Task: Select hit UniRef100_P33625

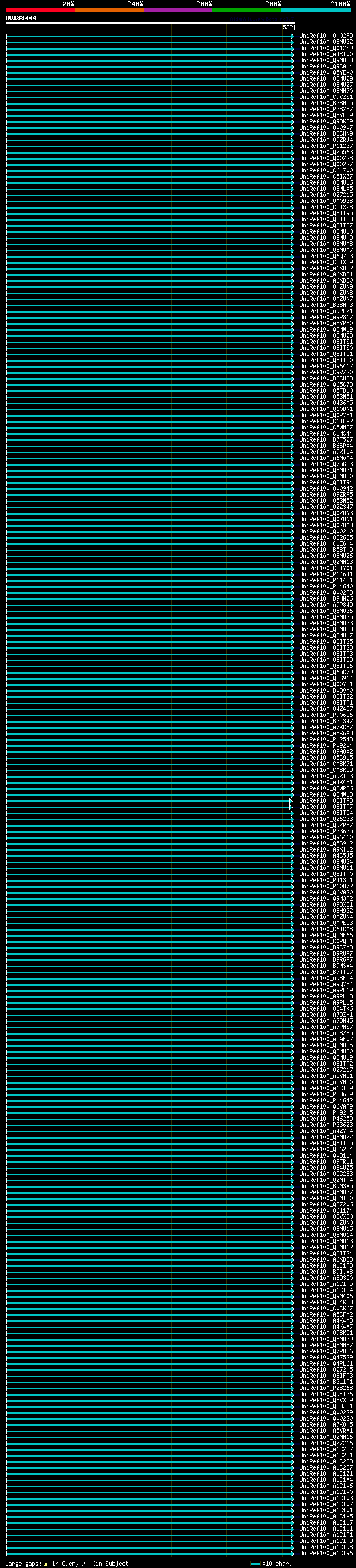Action: pos(326,831)
